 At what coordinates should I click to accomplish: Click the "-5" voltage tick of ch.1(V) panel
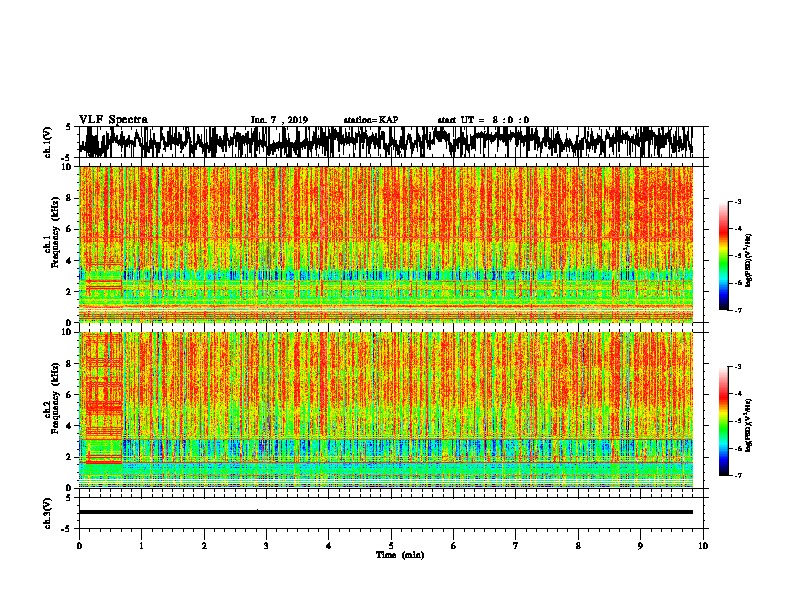[66, 157]
